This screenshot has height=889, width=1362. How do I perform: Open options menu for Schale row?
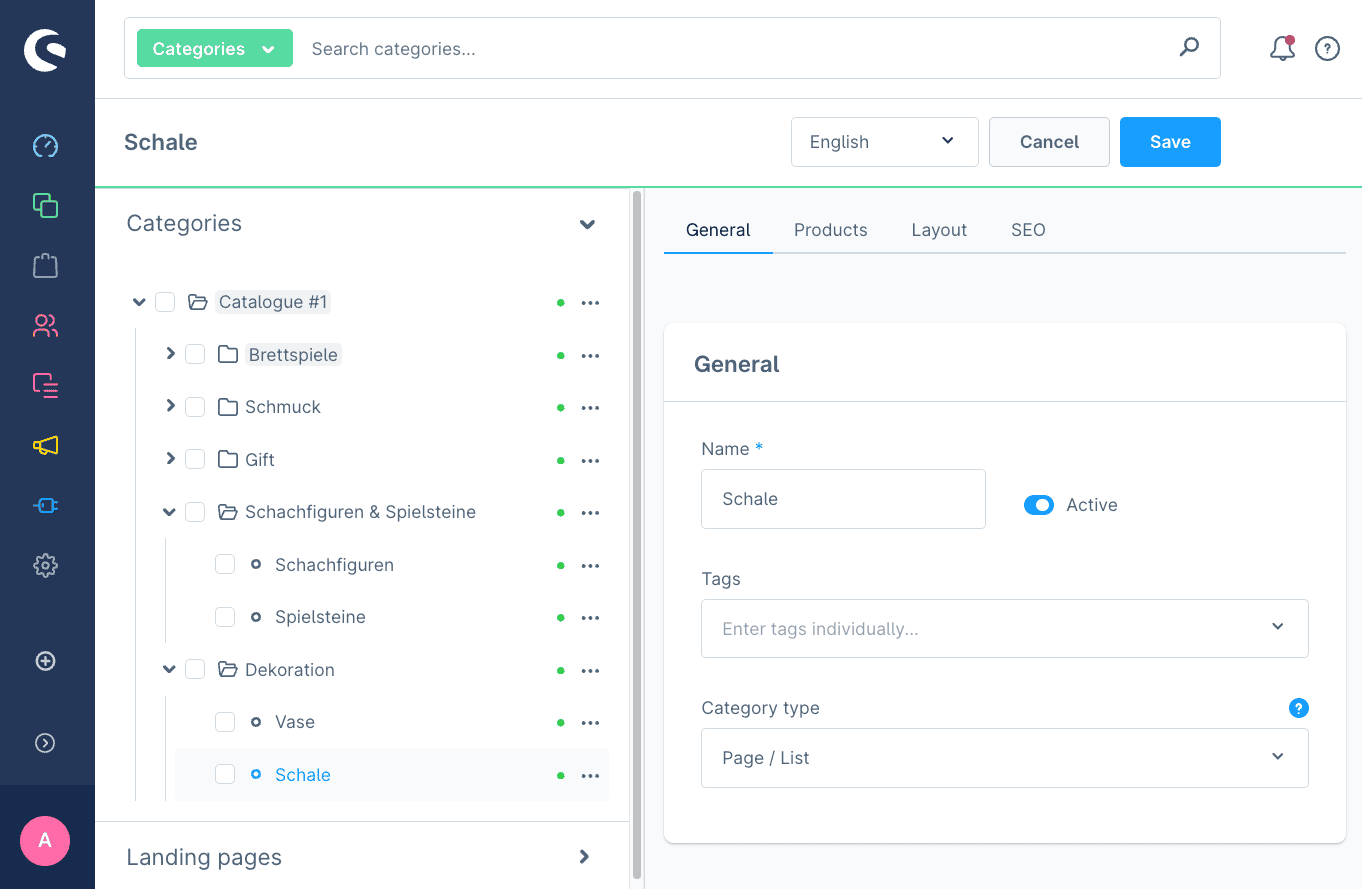point(590,775)
